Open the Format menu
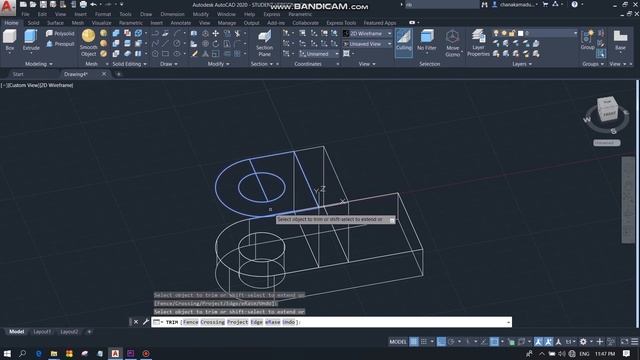The height and width of the screenshot is (360, 640). (x=102, y=14)
